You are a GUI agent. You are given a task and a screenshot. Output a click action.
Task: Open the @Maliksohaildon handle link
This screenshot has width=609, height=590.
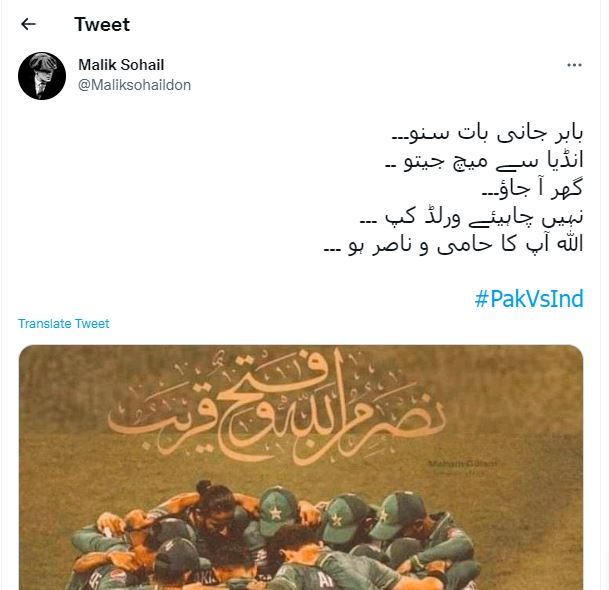point(134,85)
